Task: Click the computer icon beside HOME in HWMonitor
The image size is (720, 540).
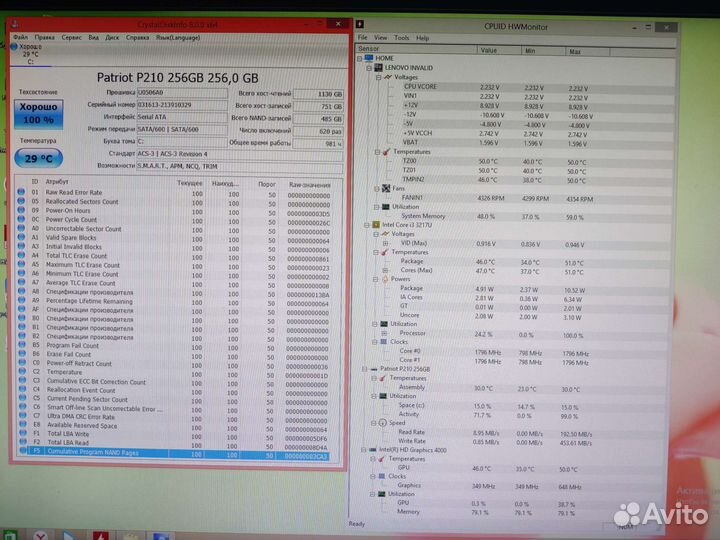Action: (369, 58)
